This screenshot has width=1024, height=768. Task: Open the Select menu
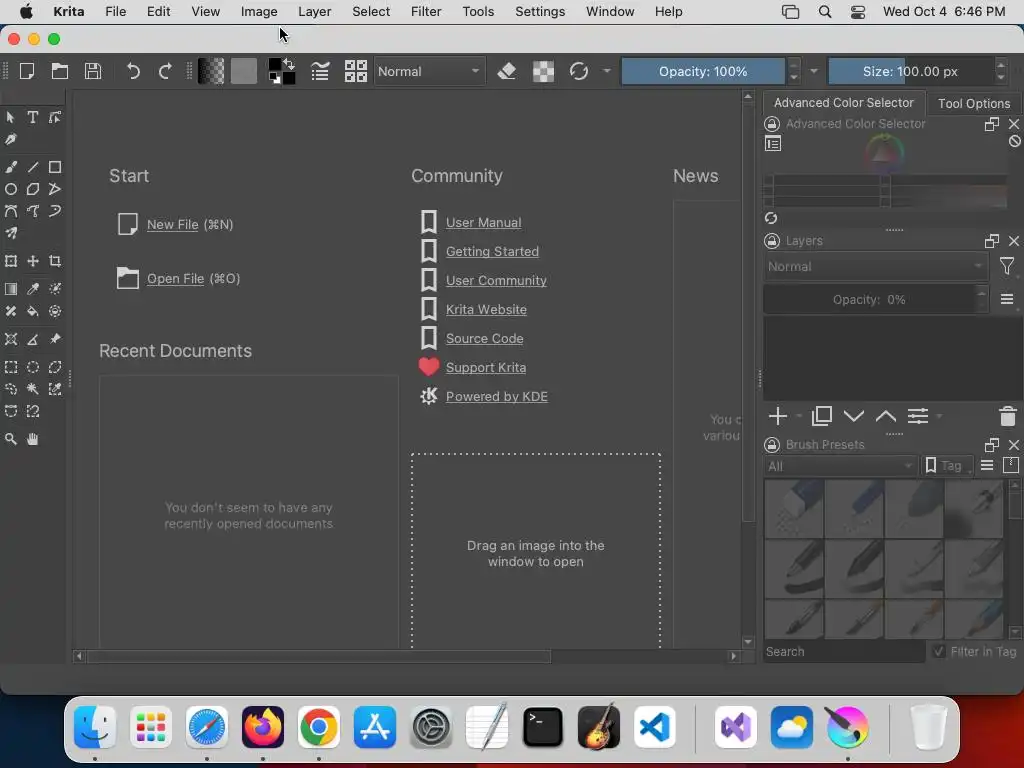coord(371,12)
